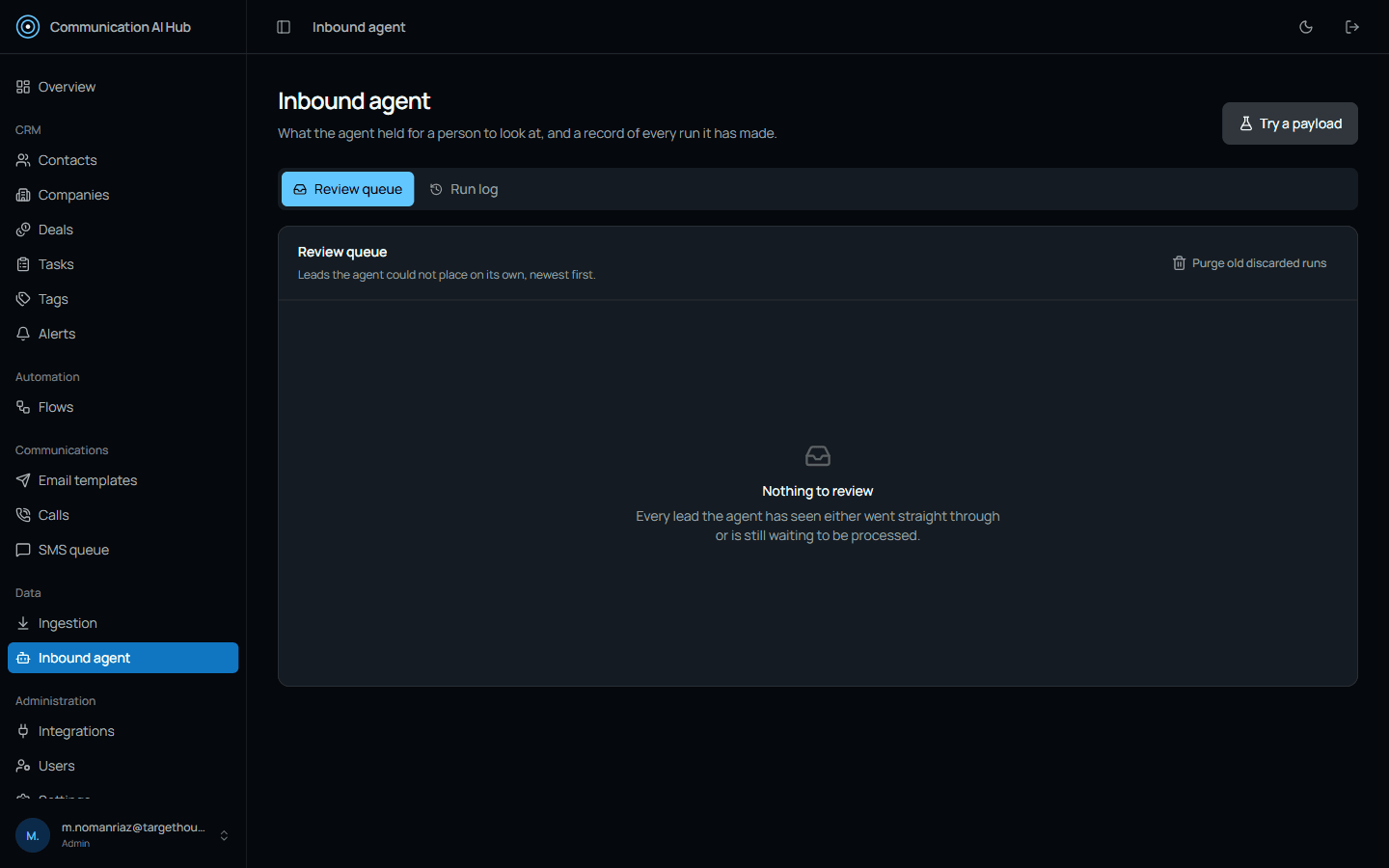Screen dimensions: 1389x868
Task: Toggle dark mode with the moon icon
Action: (1306, 27)
